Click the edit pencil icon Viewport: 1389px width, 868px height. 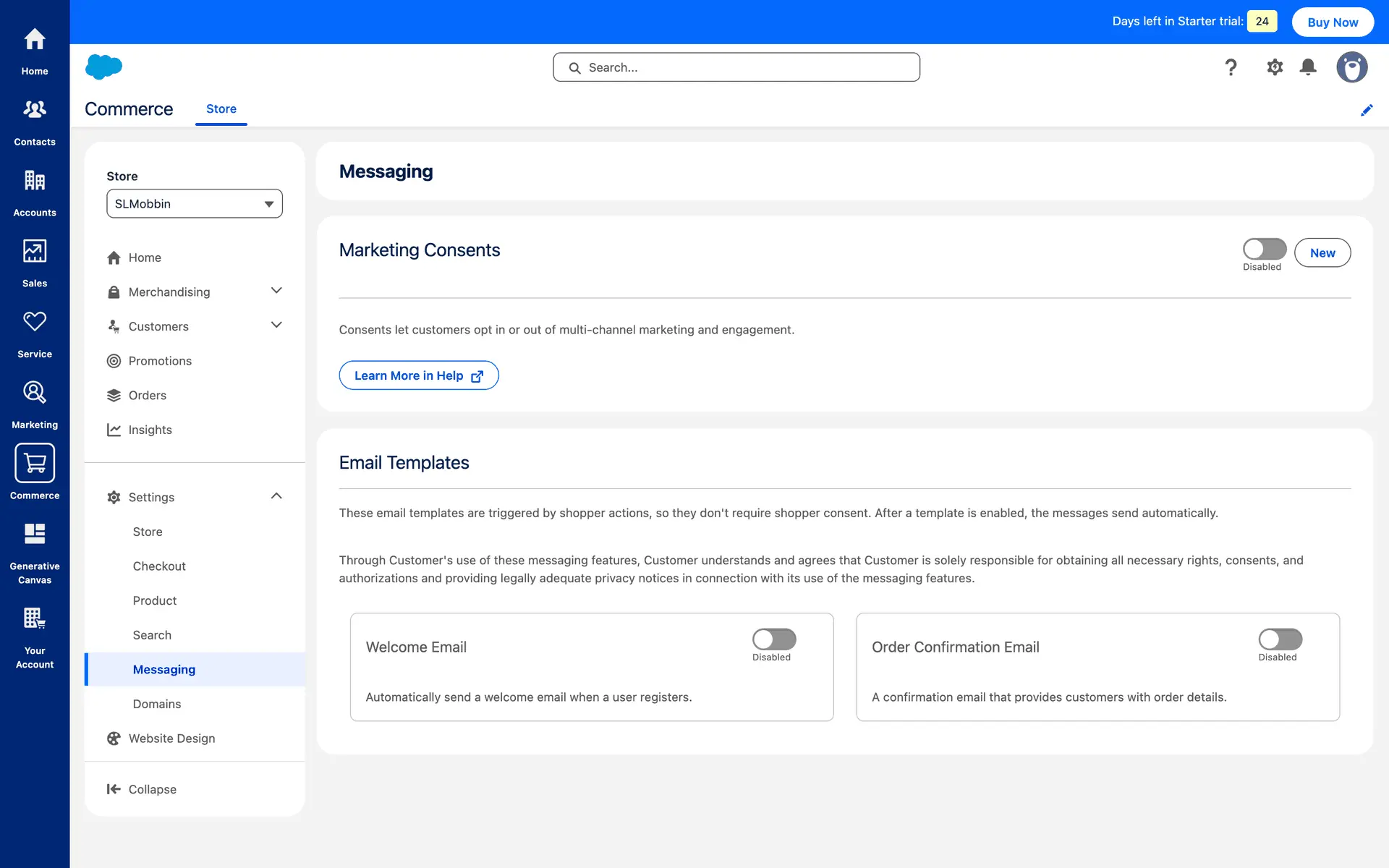coord(1367,110)
